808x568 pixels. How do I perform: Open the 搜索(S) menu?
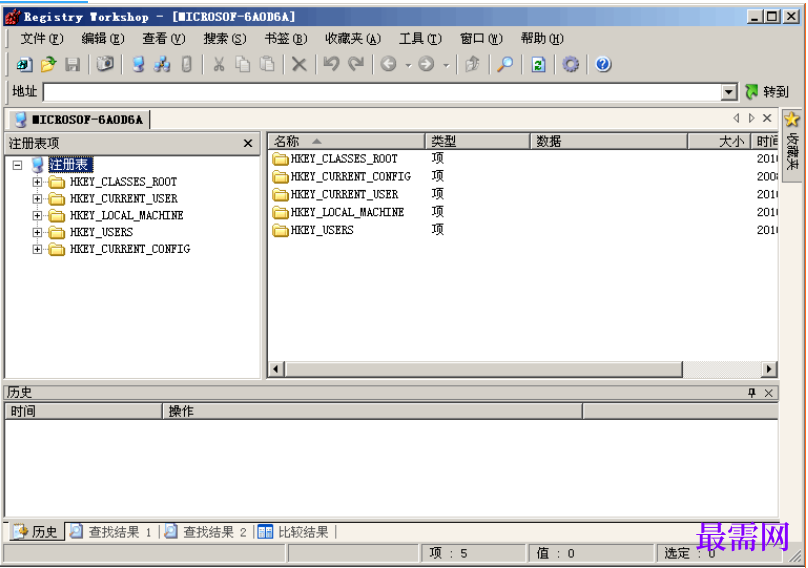click(x=225, y=39)
